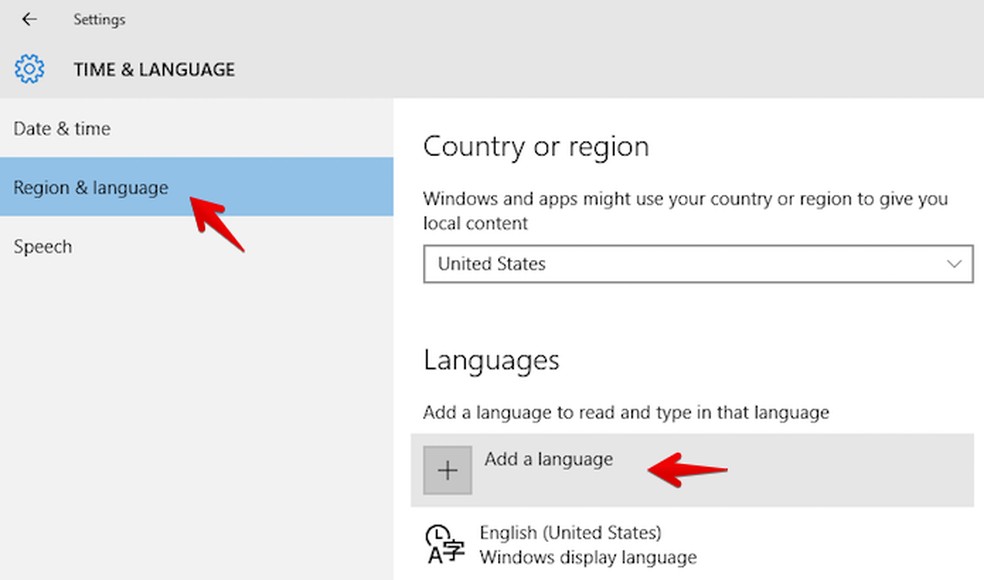Click the plus icon to add a language
984x580 pixels.
(x=447, y=470)
